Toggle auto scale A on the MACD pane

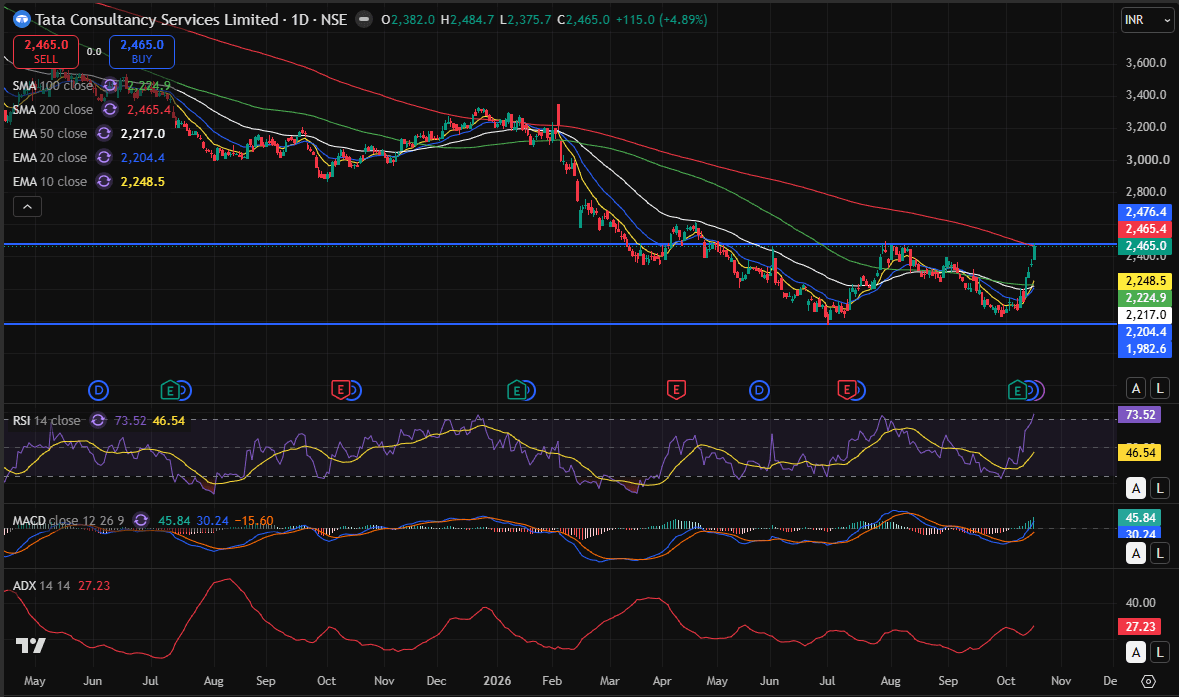1136,553
